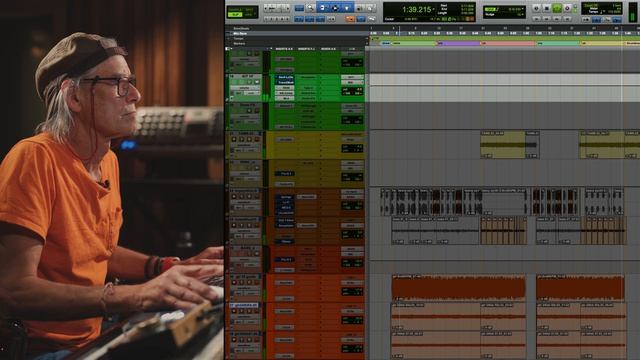Click the orange highlighted button below the edit tools
This screenshot has height=360, width=640.
pyautogui.click(x=350, y=19)
